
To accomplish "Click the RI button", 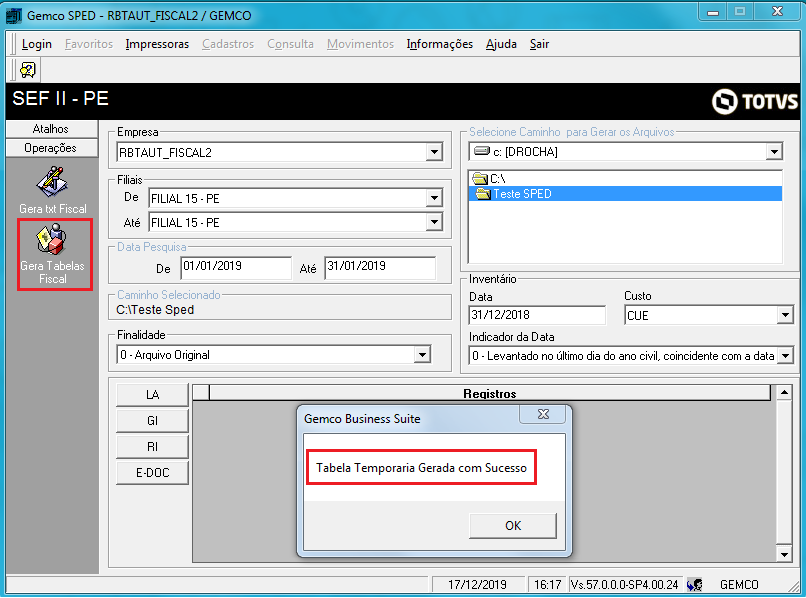I will point(152,446).
